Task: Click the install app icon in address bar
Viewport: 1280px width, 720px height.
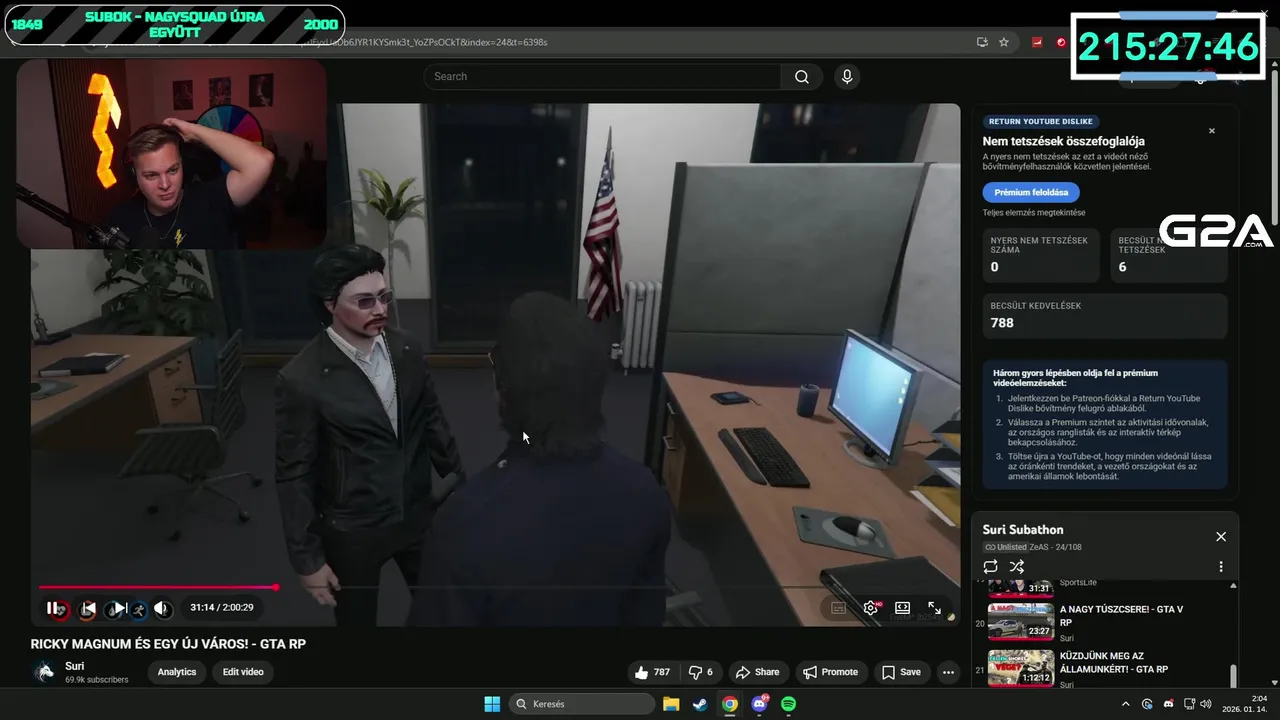Action: click(x=982, y=42)
